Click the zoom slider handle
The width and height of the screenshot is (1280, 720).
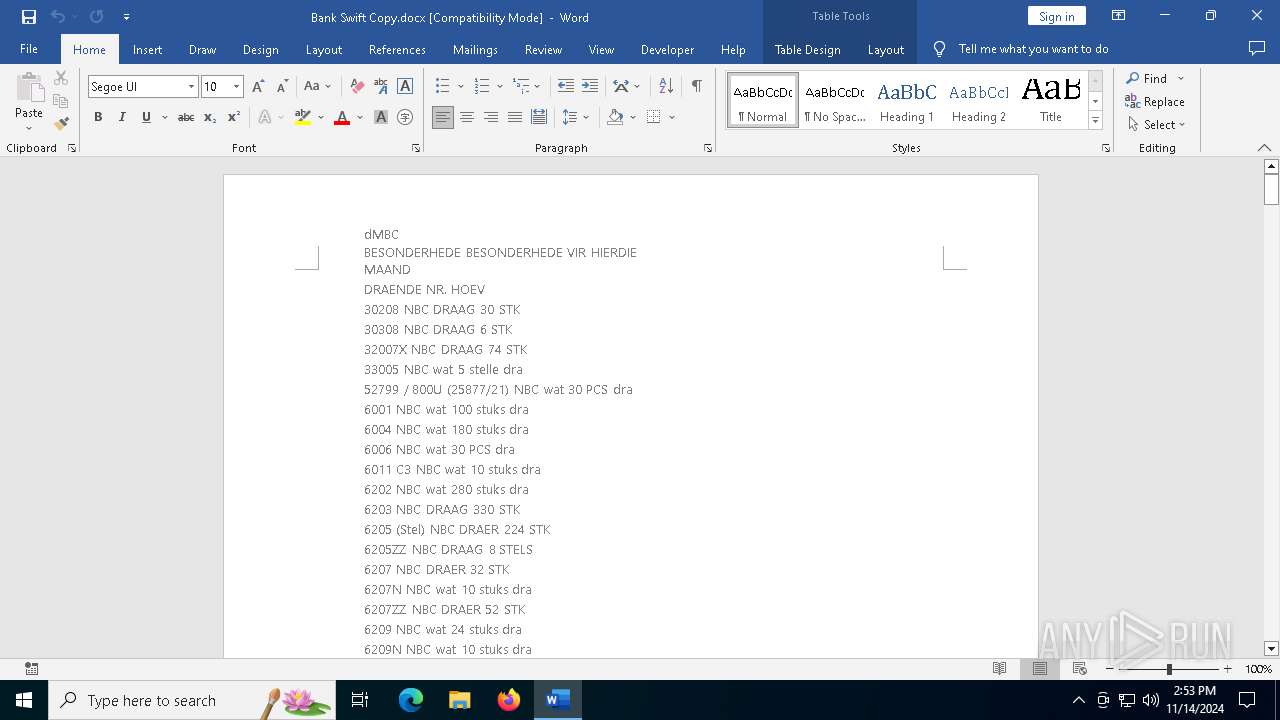1169,669
